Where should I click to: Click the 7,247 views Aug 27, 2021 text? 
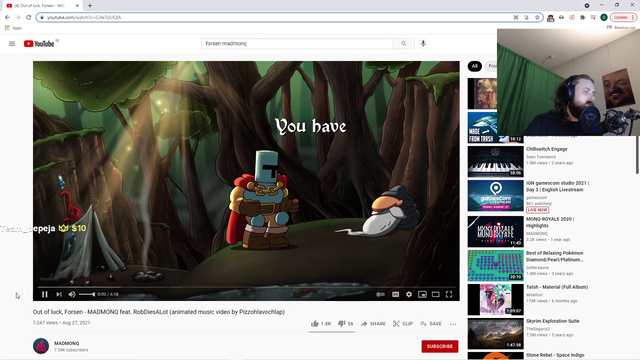tap(62, 322)
